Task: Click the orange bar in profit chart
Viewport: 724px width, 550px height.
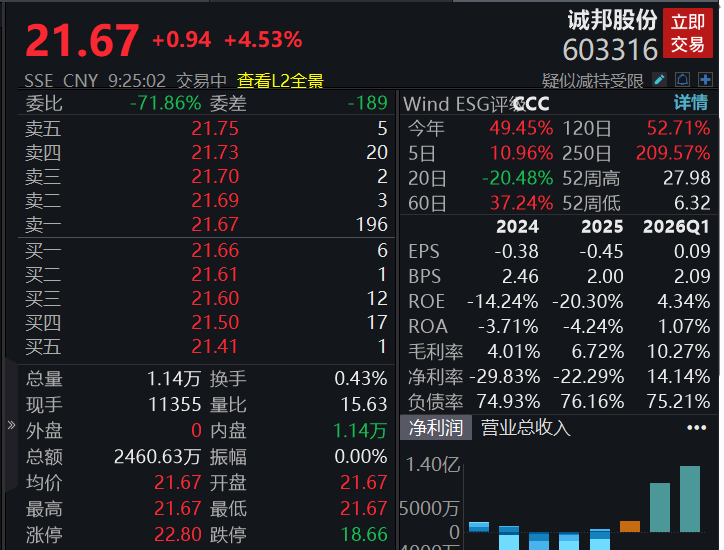Action: click(x=630, y=526)
